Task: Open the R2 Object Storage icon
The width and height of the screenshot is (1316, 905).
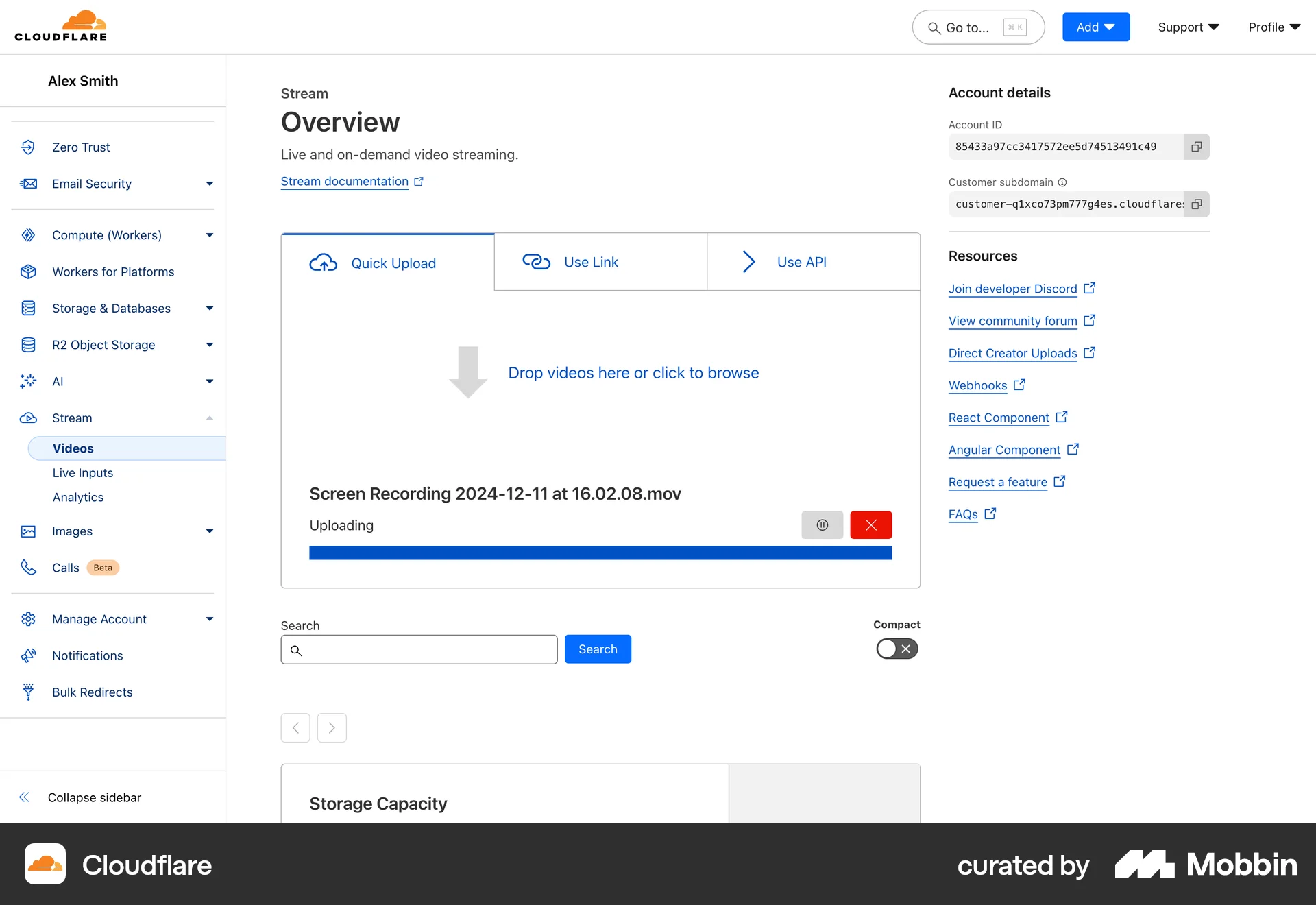Action: (x=28, y=345)
